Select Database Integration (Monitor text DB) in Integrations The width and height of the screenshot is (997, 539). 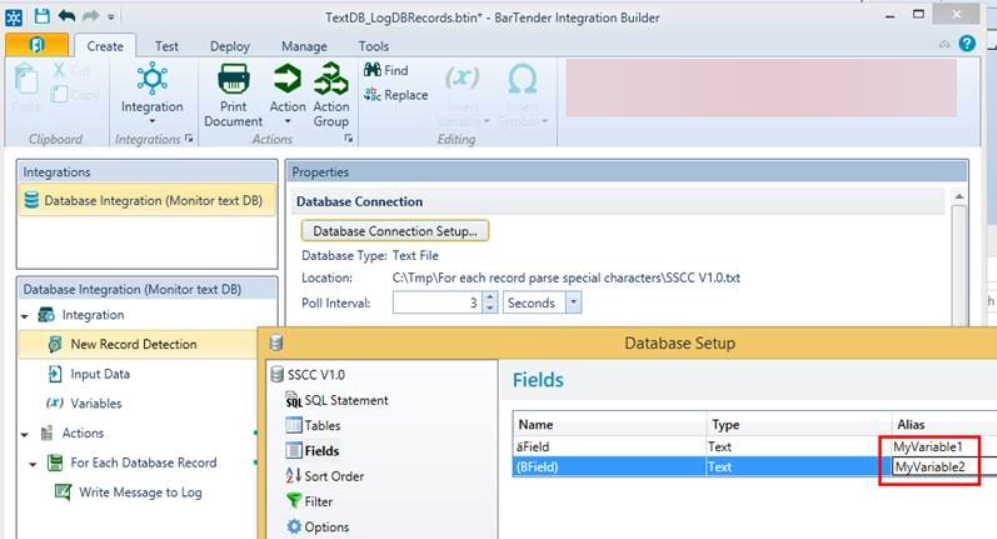[x=147, y=200]
